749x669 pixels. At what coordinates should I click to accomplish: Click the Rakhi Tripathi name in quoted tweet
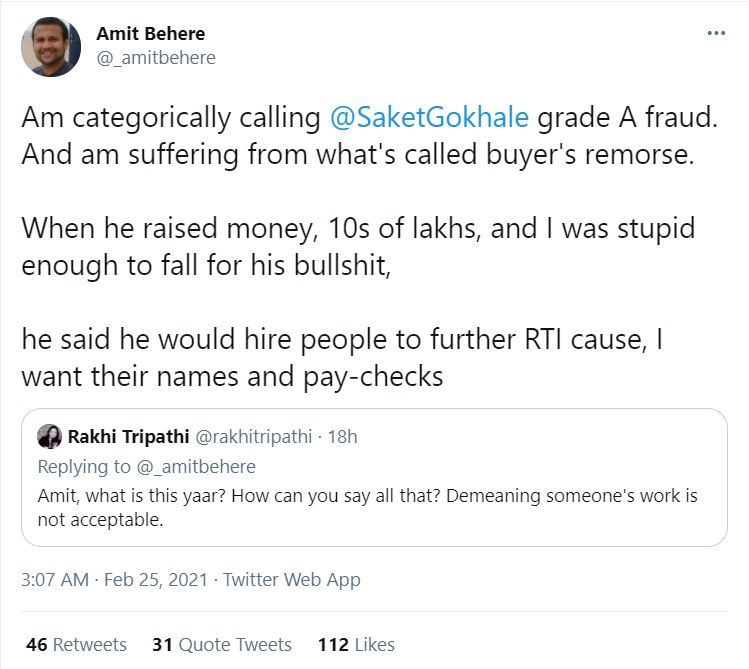(x=125, y=437)
